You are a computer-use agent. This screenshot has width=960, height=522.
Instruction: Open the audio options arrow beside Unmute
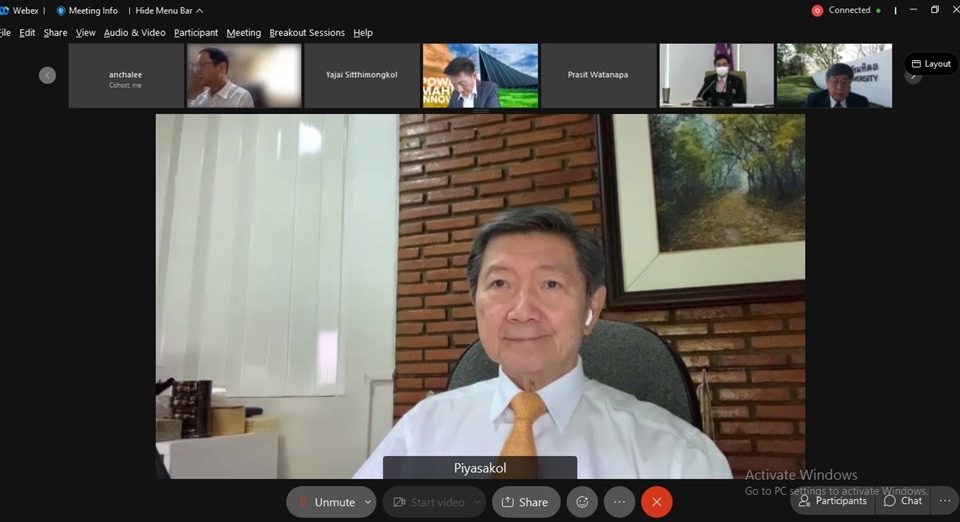click(x=368, y=502)
